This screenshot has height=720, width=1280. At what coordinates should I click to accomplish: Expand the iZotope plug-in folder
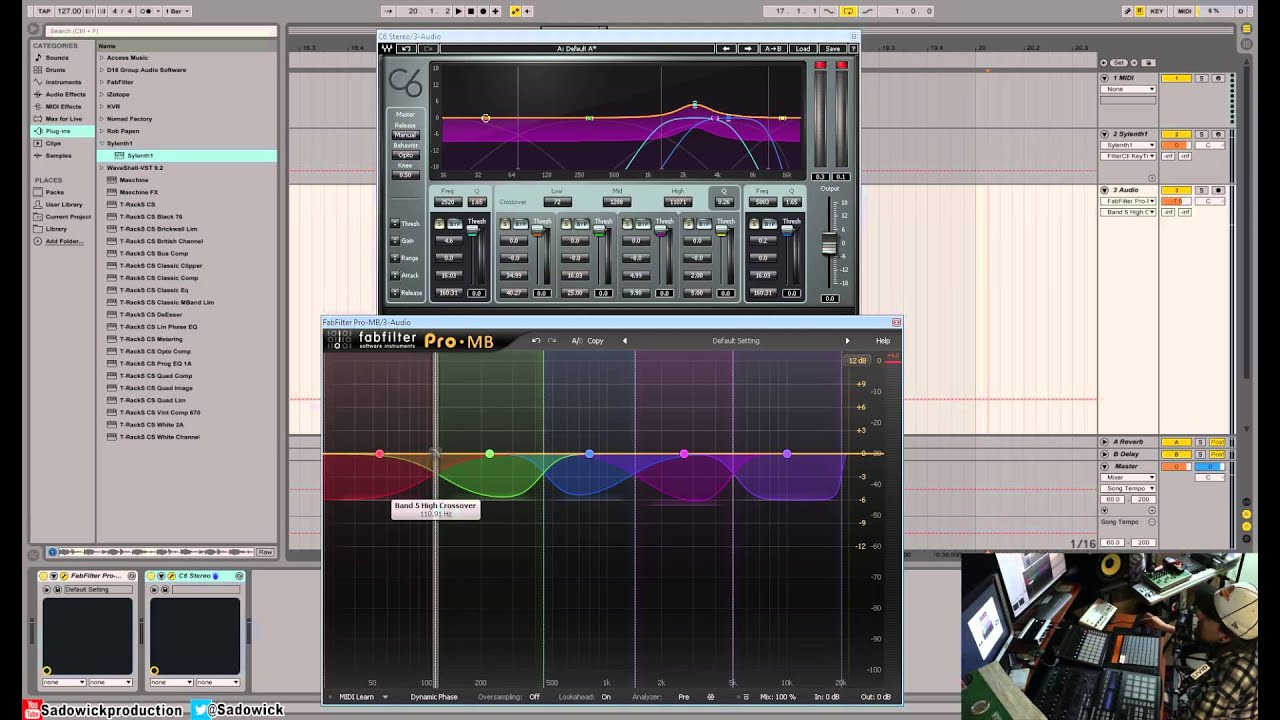point(101,94)
